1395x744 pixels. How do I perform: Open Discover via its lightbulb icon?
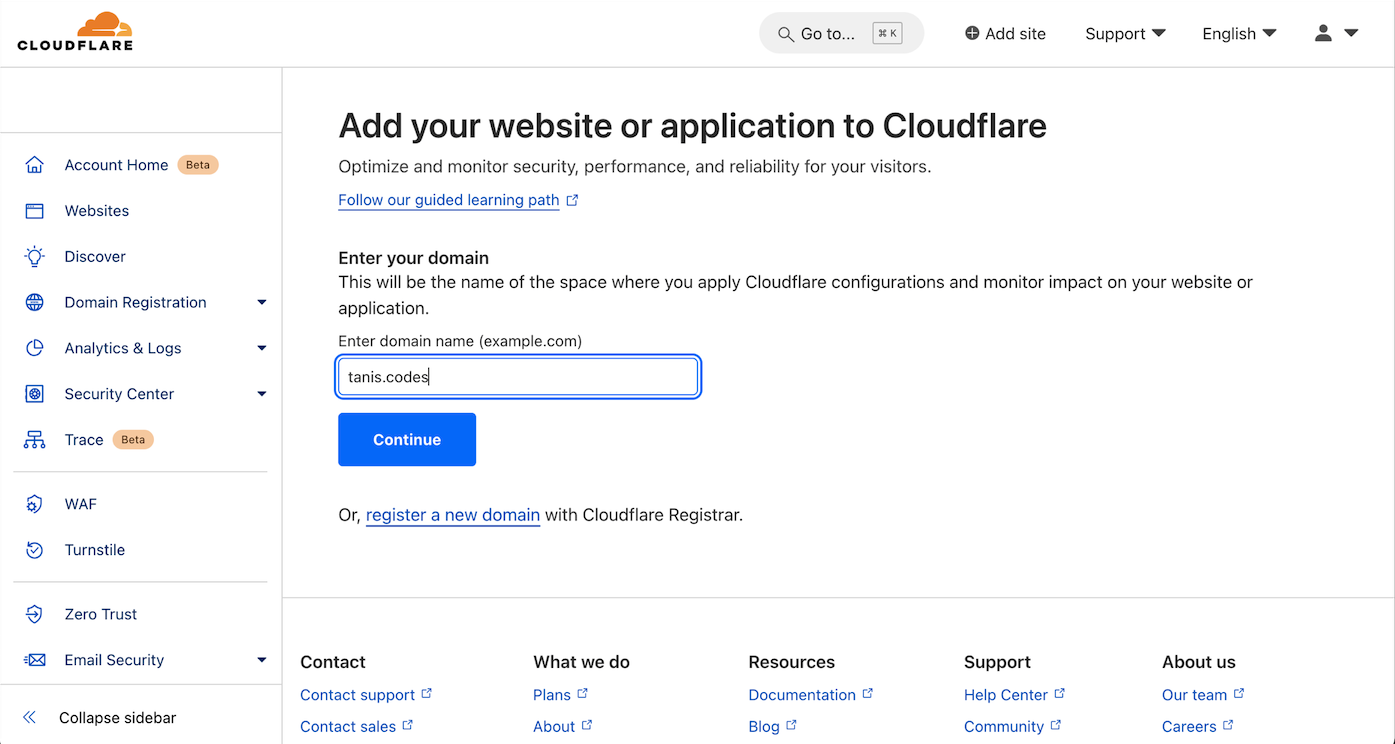click(x=35, y=256)
